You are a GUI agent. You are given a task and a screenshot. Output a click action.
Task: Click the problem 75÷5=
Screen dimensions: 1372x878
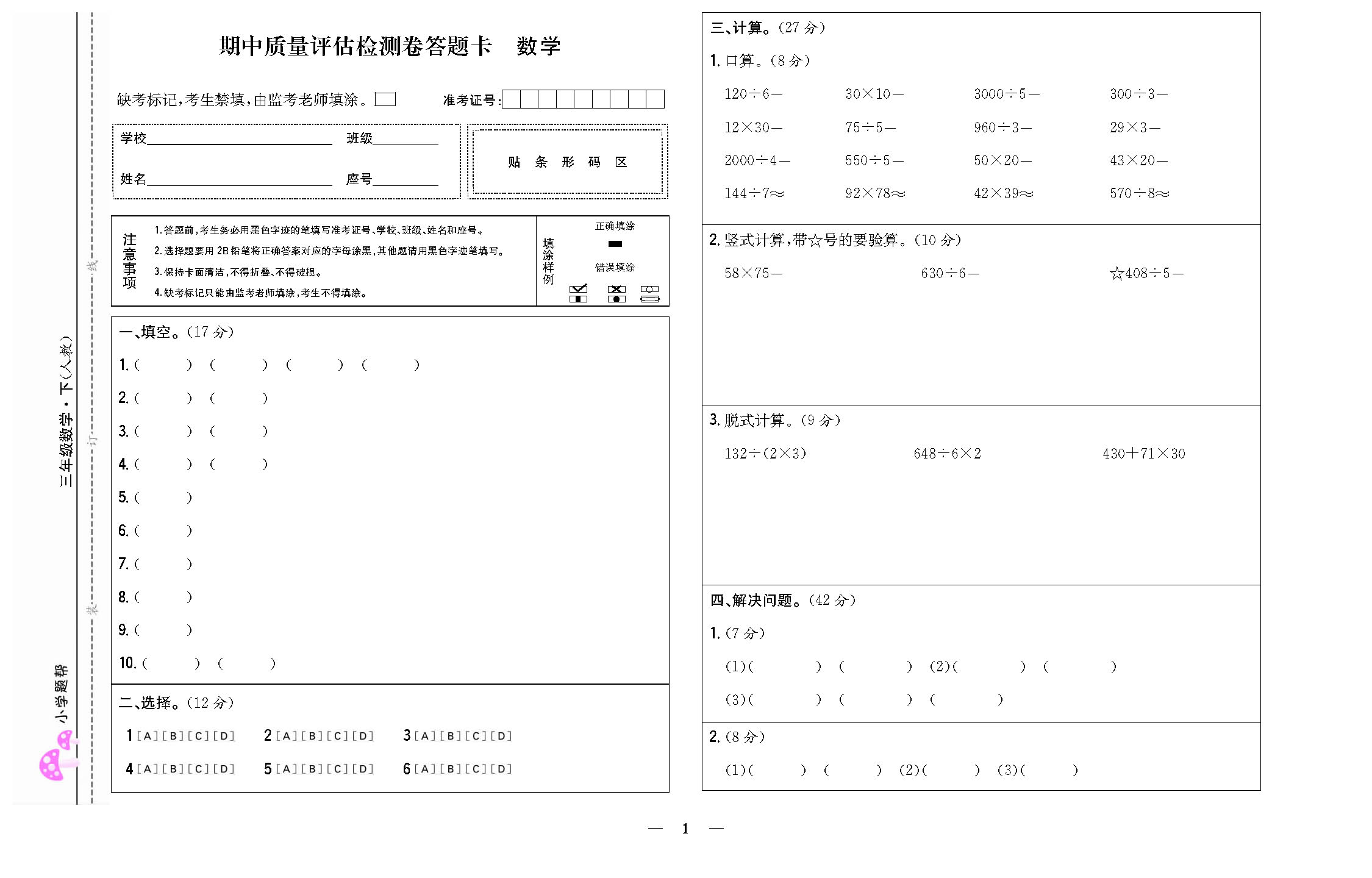871,127
